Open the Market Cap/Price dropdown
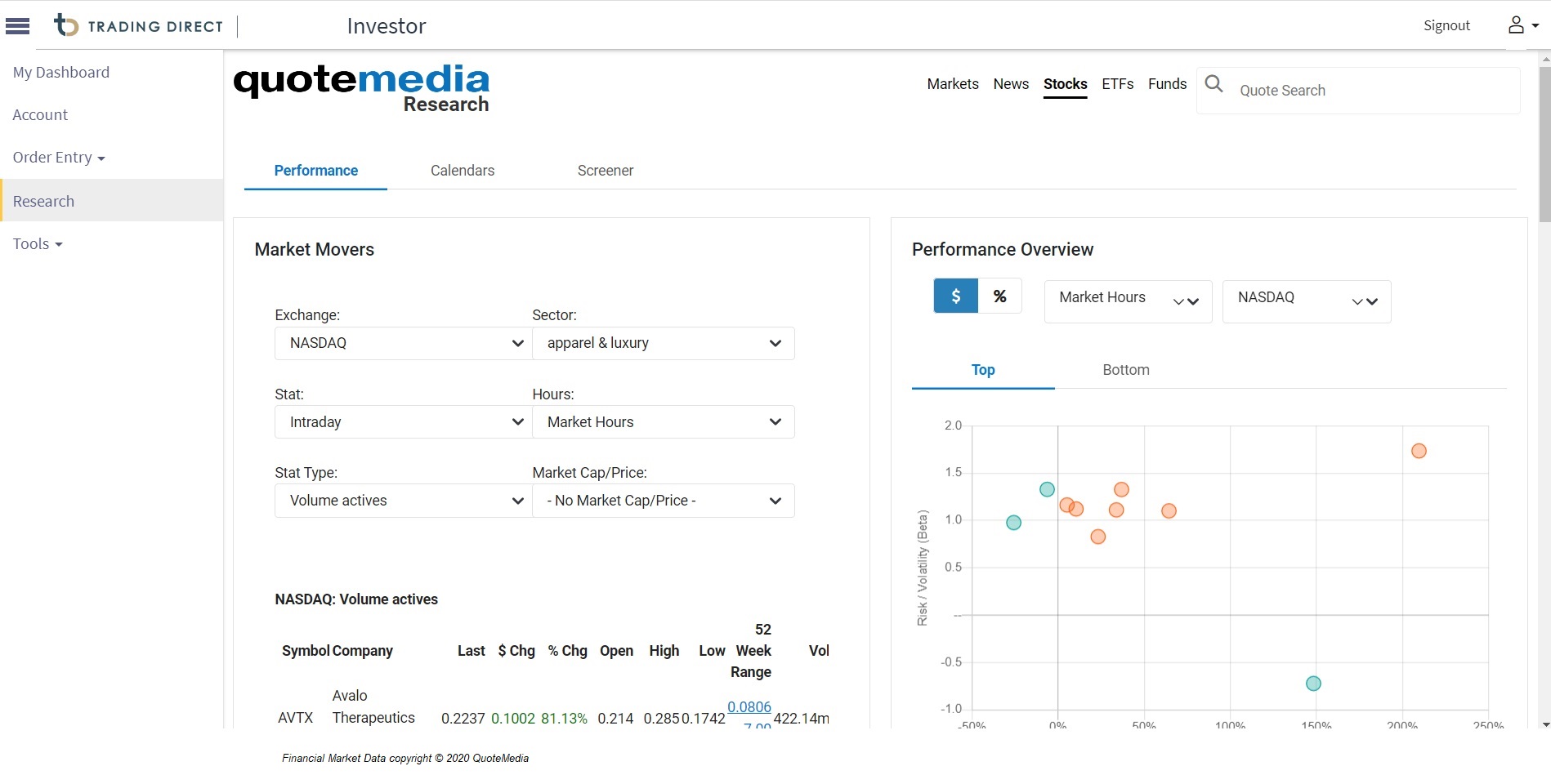Viewport: 1551px width, 784px height. coord(664,501)
